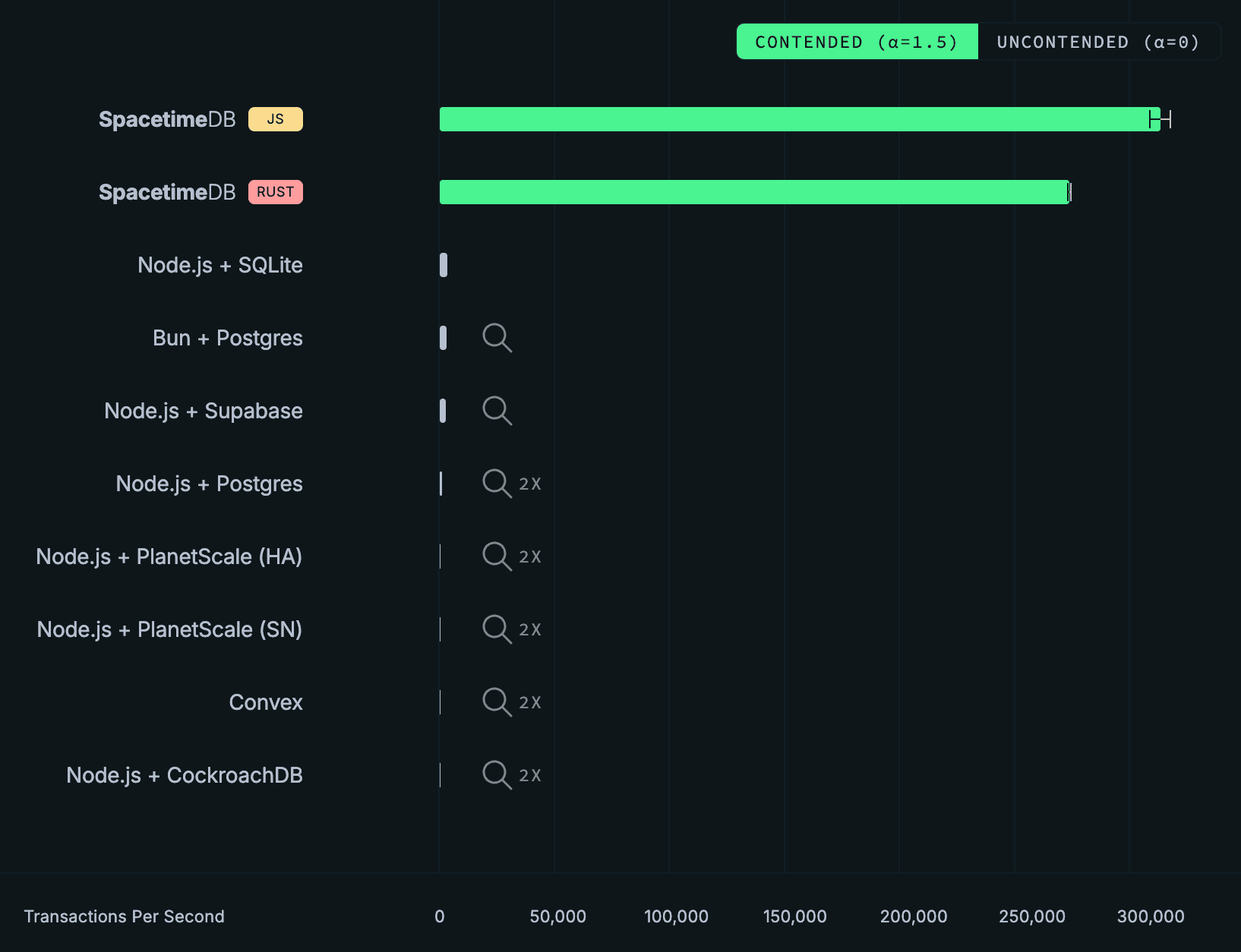
Task: Switch to the UNCONTENDED (α=0) tab
Action: tap(1099, 42)
